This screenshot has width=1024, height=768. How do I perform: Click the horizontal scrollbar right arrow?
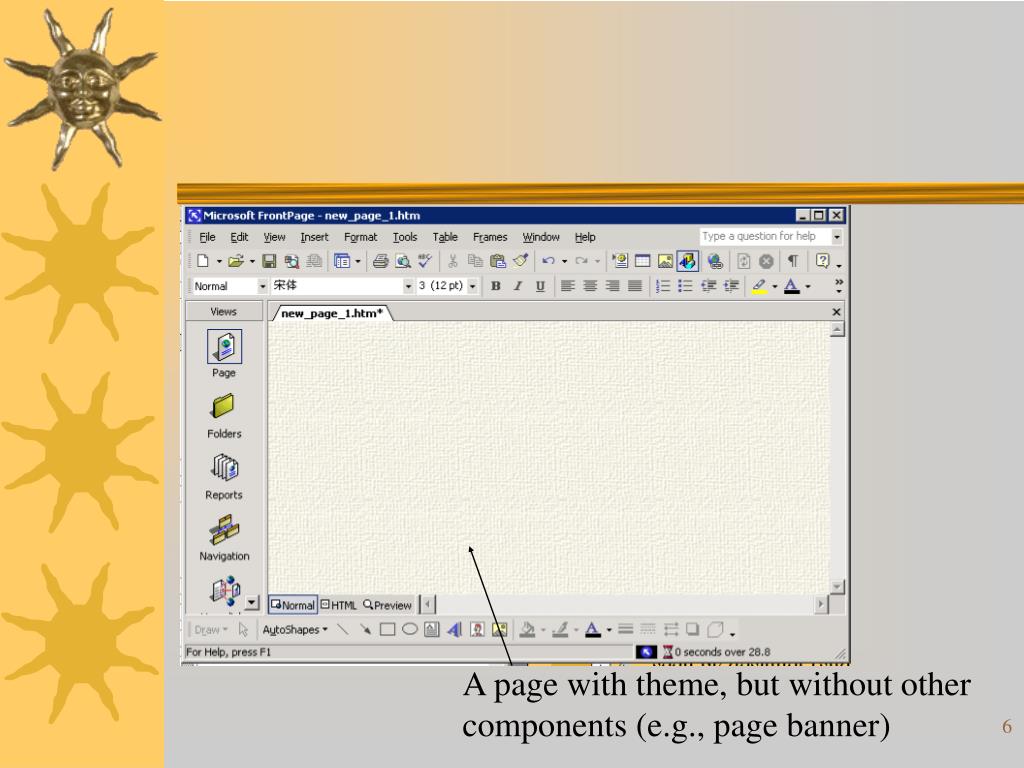(x=821, y=605)
